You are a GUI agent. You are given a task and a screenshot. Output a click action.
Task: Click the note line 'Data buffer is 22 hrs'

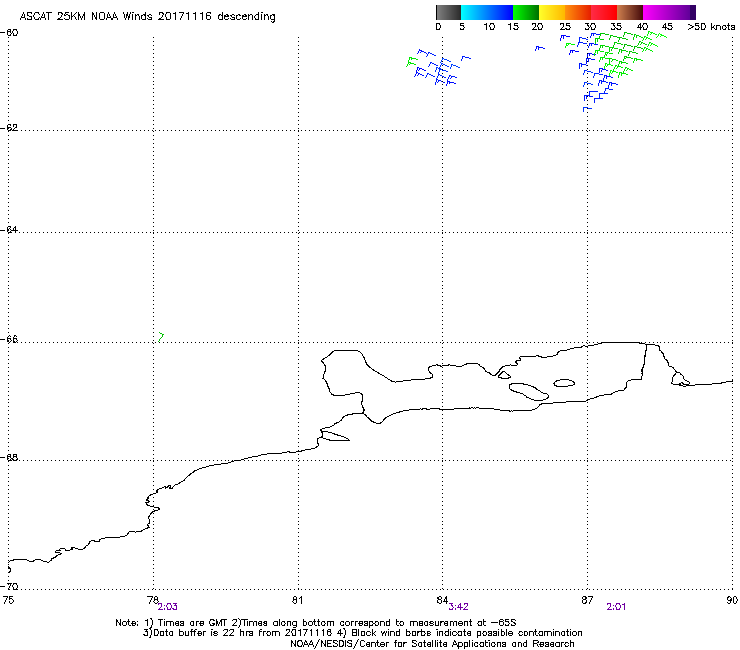(x=362, y=633)
